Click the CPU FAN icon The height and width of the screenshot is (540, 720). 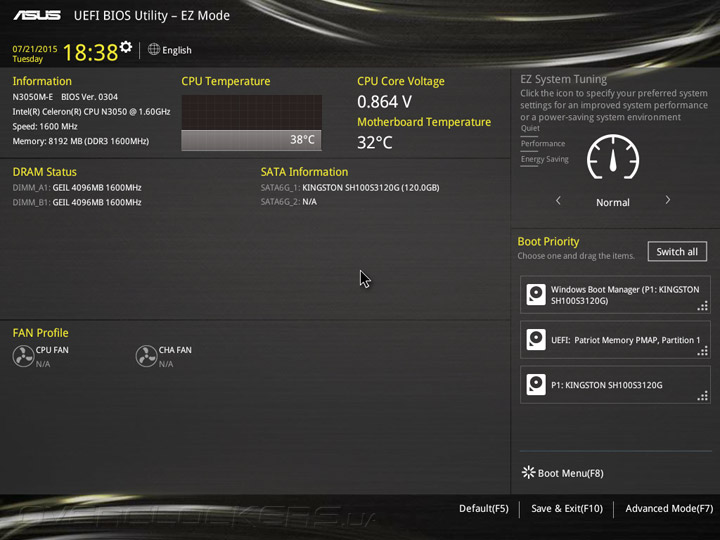pyautogui.click(x=23, y=356)
